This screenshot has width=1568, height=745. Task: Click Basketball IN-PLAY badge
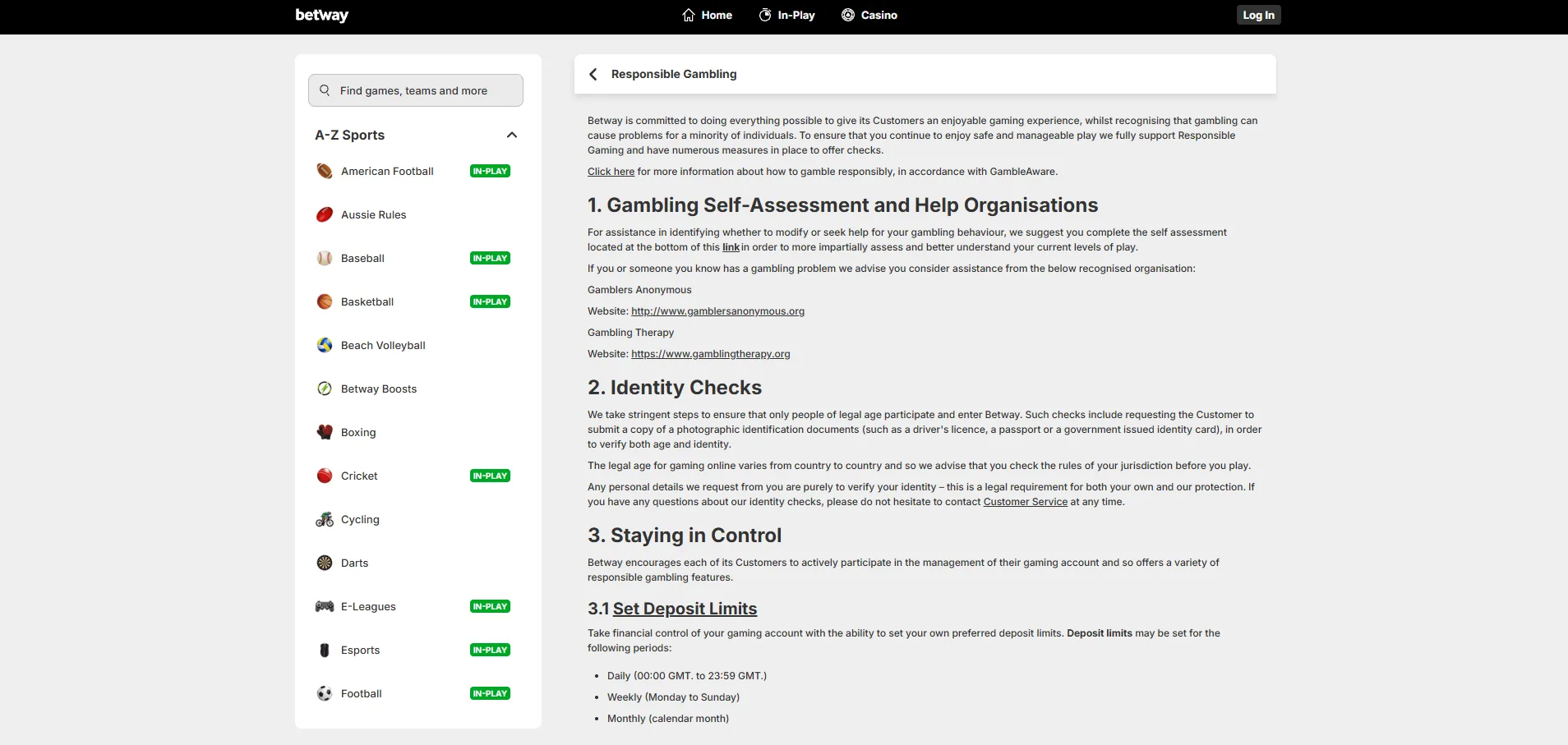click(490, 301)
